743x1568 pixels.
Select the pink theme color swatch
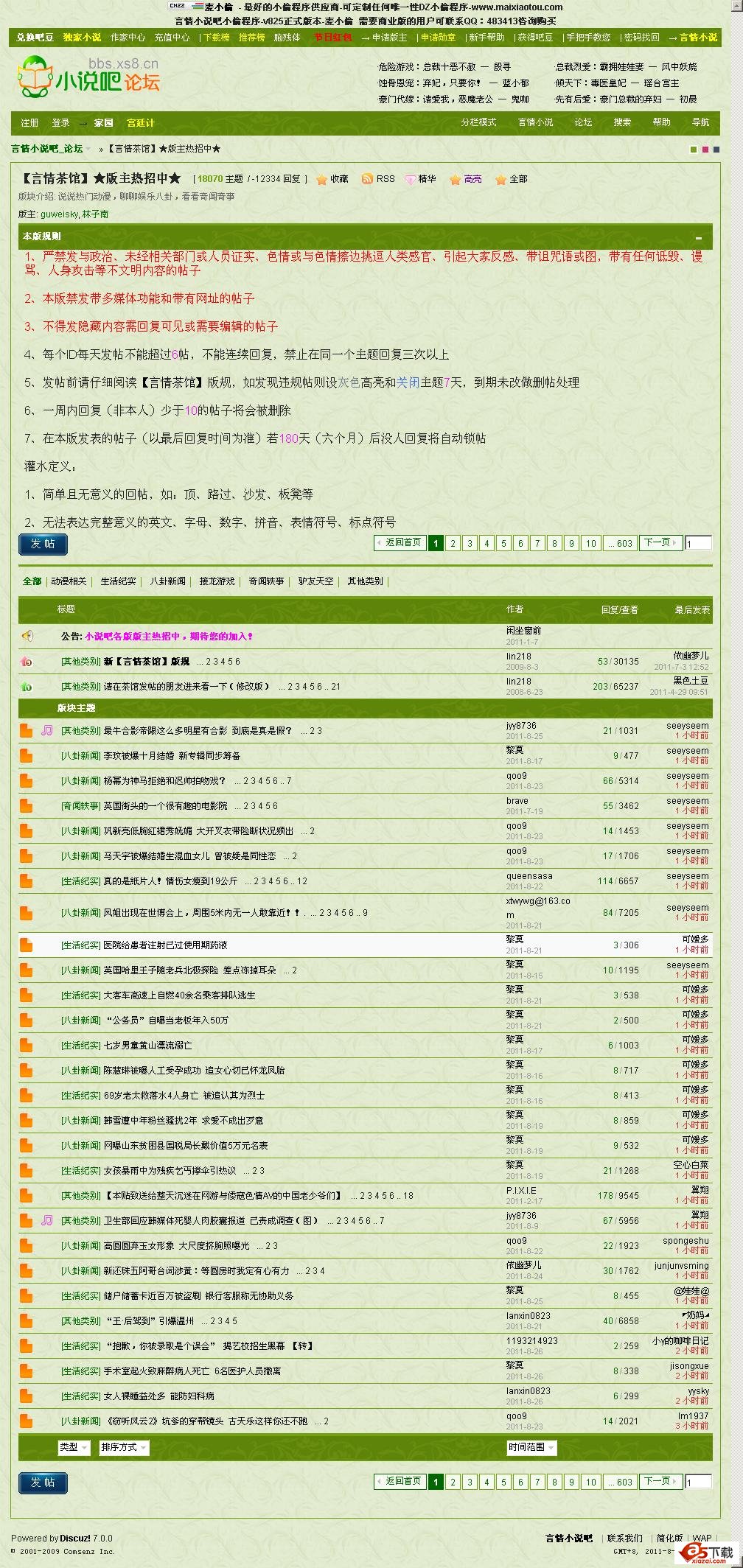(705, 150)
